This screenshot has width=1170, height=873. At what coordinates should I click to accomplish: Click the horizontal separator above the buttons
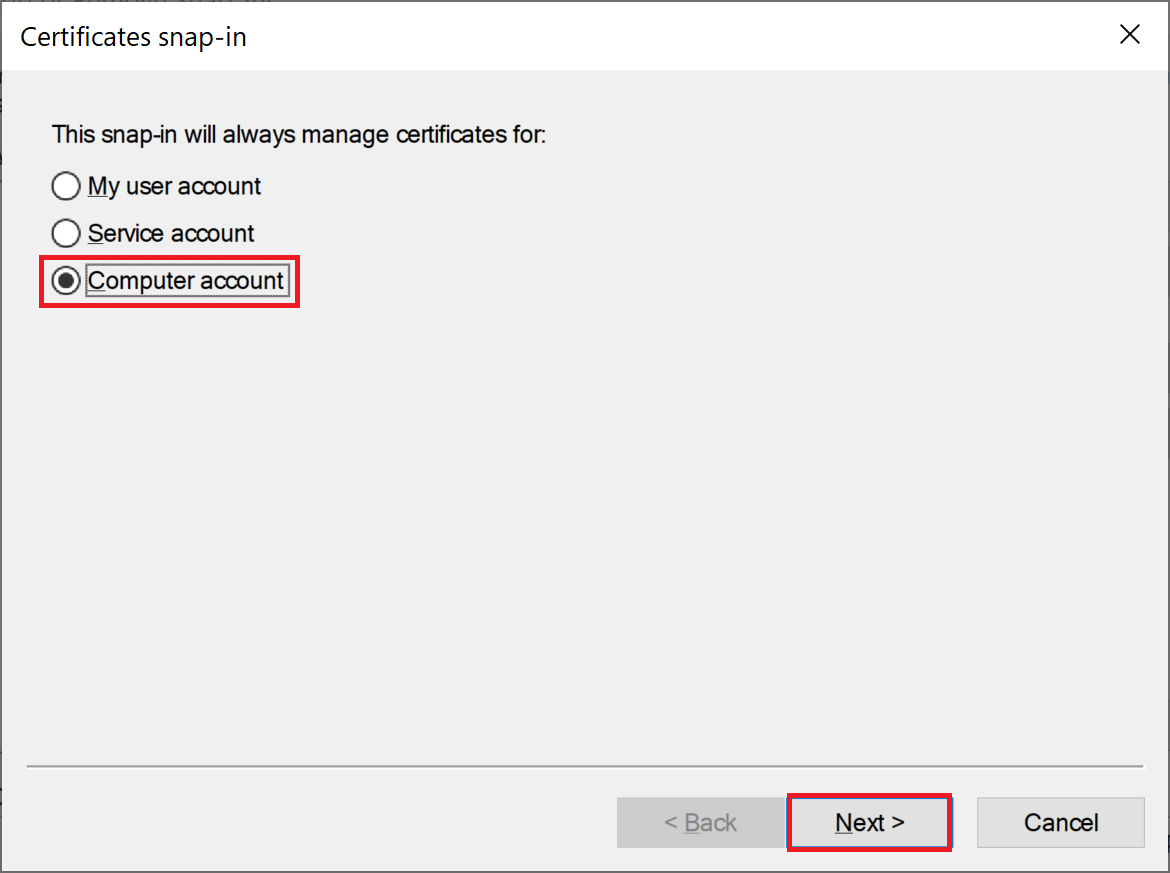(584, 767)
